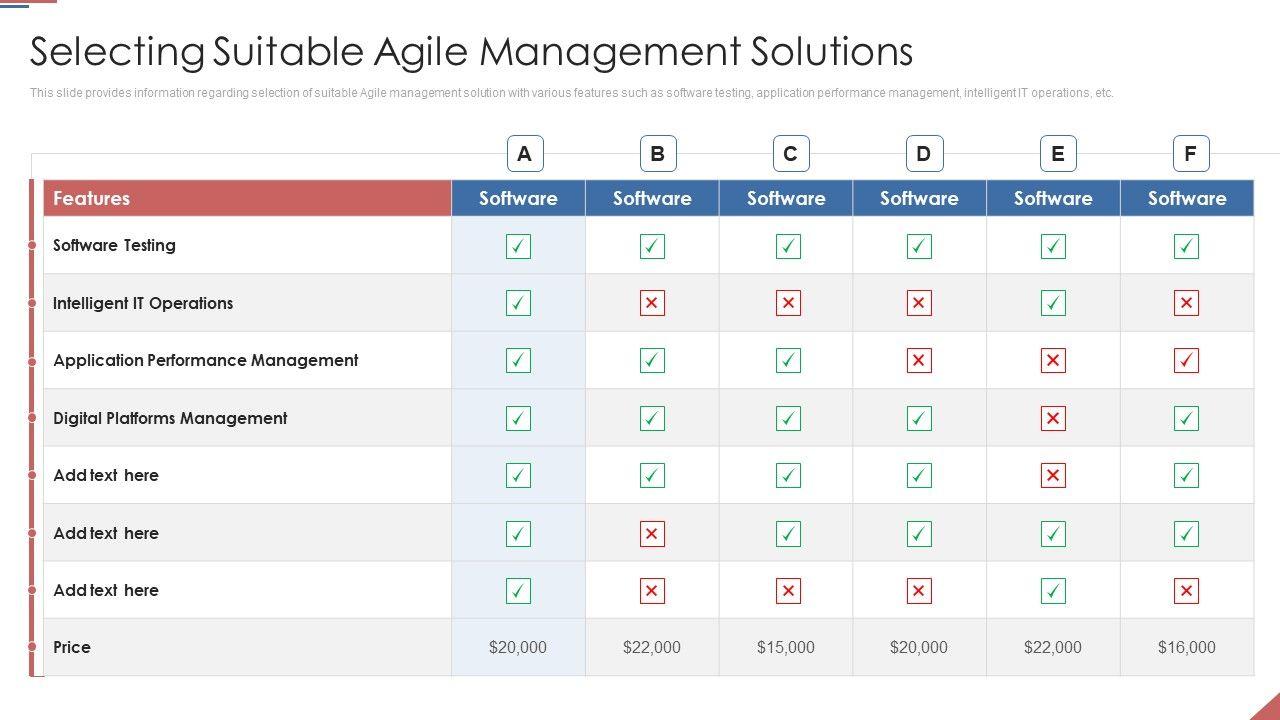Image resolution: width=1280 pixels, height=720 pixels.
Task: Click the Price row label
Action: click(72, 647)
